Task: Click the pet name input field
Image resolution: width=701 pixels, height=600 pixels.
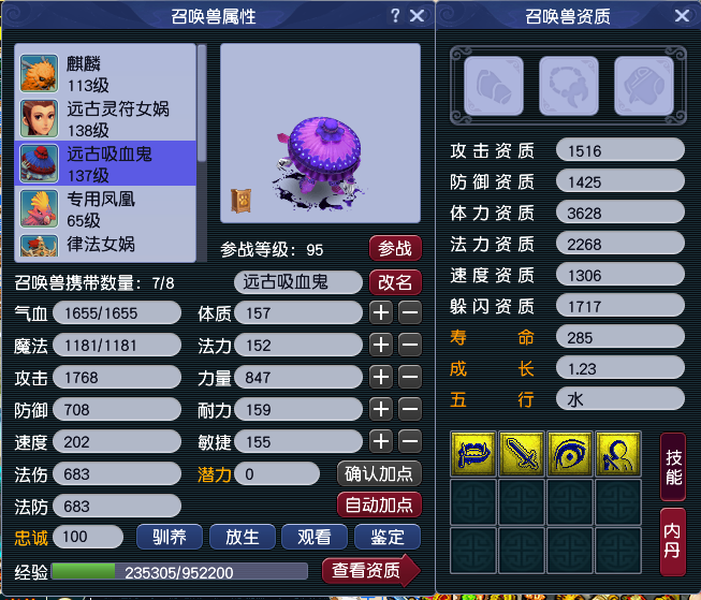Action: pos(298,282)
